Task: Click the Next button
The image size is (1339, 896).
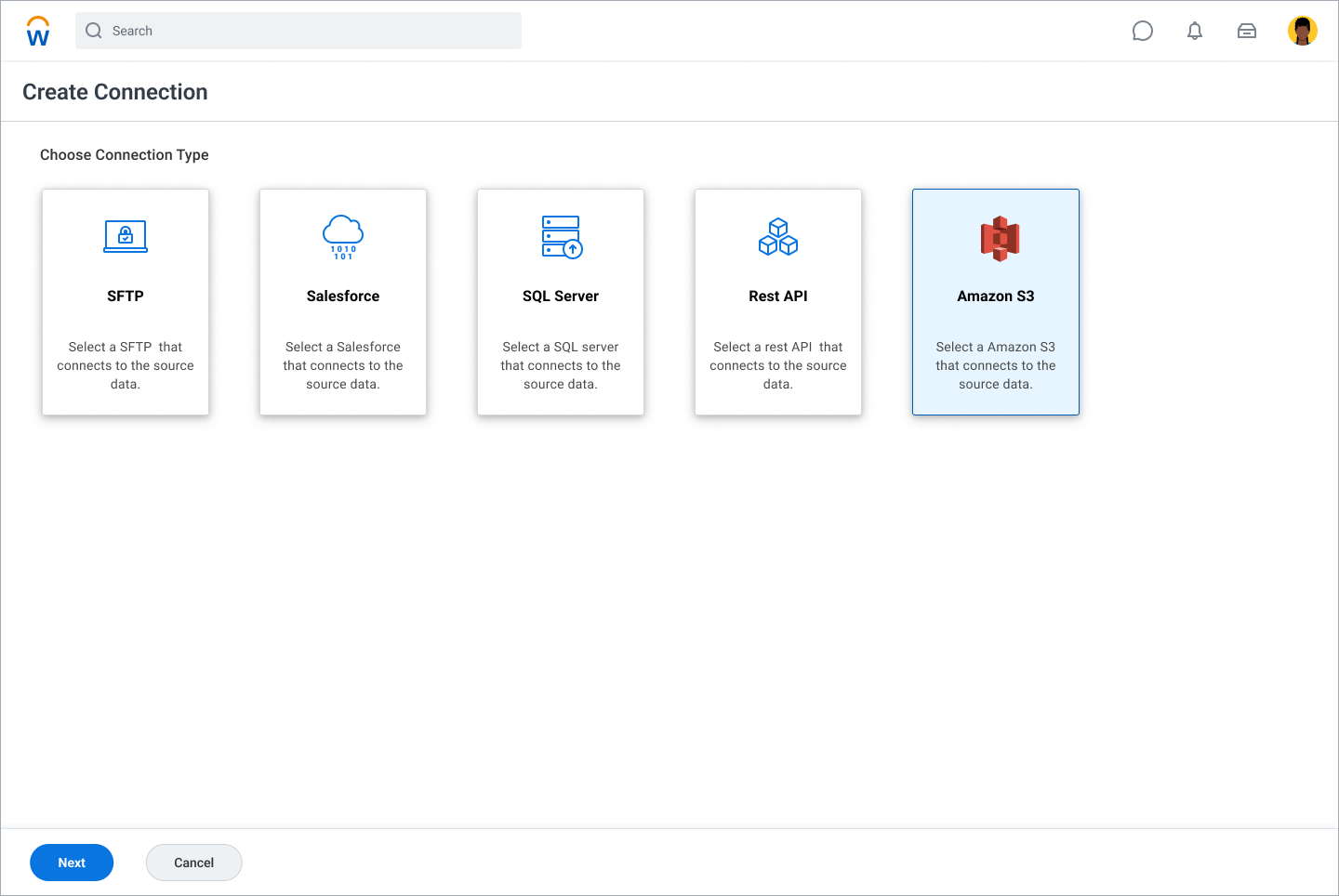Action: (72, 863)
